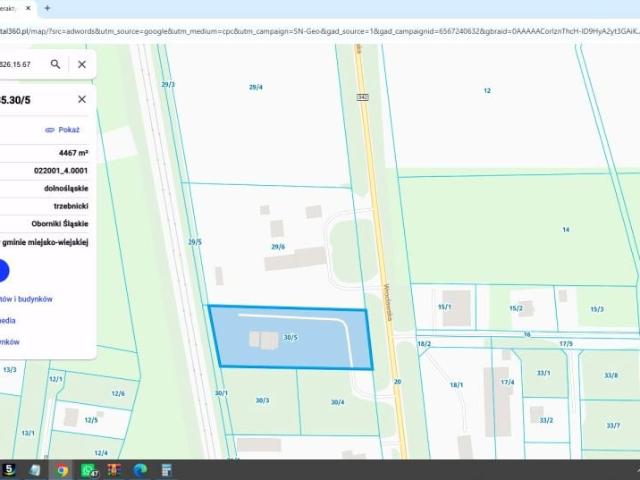Open Microsoft Edge from the taskbar

pyautogui.click(x=140, y=470)
